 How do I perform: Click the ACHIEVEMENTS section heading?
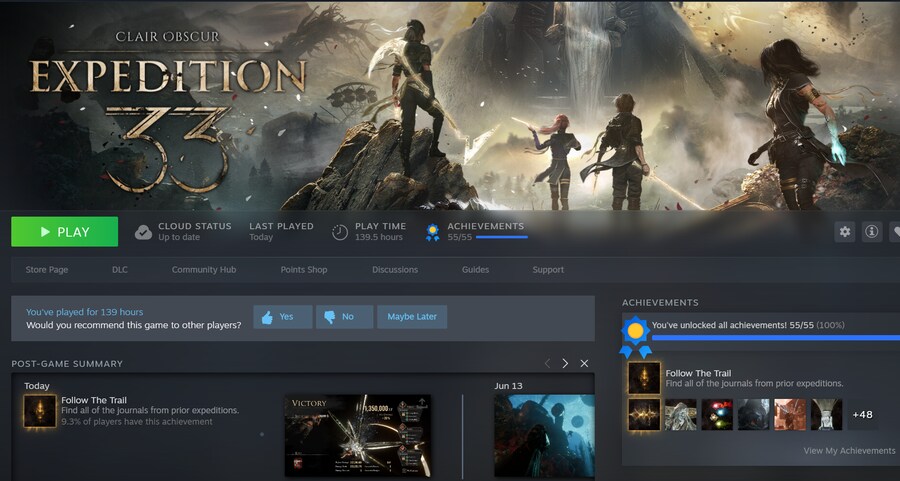point(660,302)
